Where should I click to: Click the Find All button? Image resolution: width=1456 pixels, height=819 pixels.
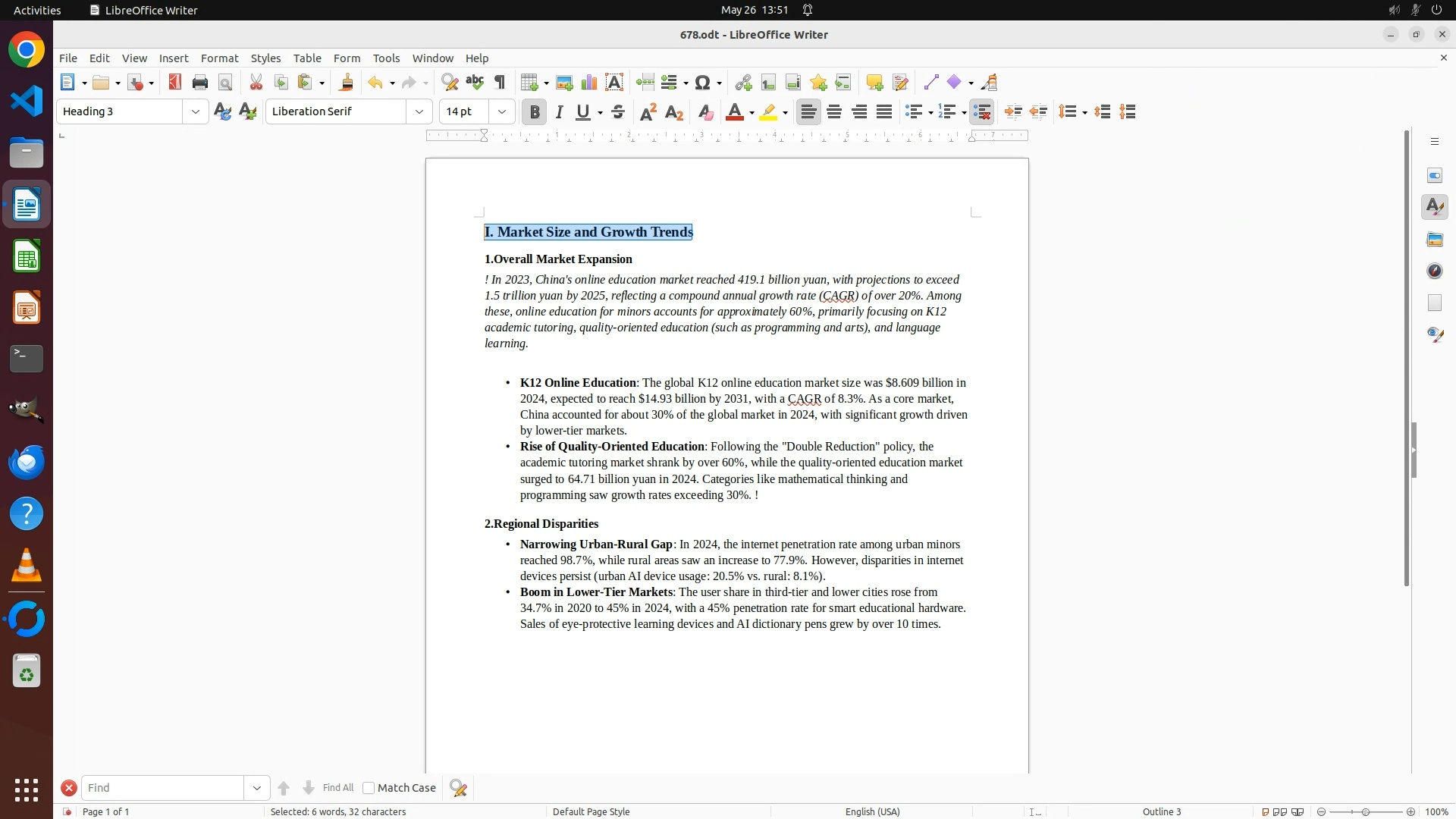click(x=338, y=788)
